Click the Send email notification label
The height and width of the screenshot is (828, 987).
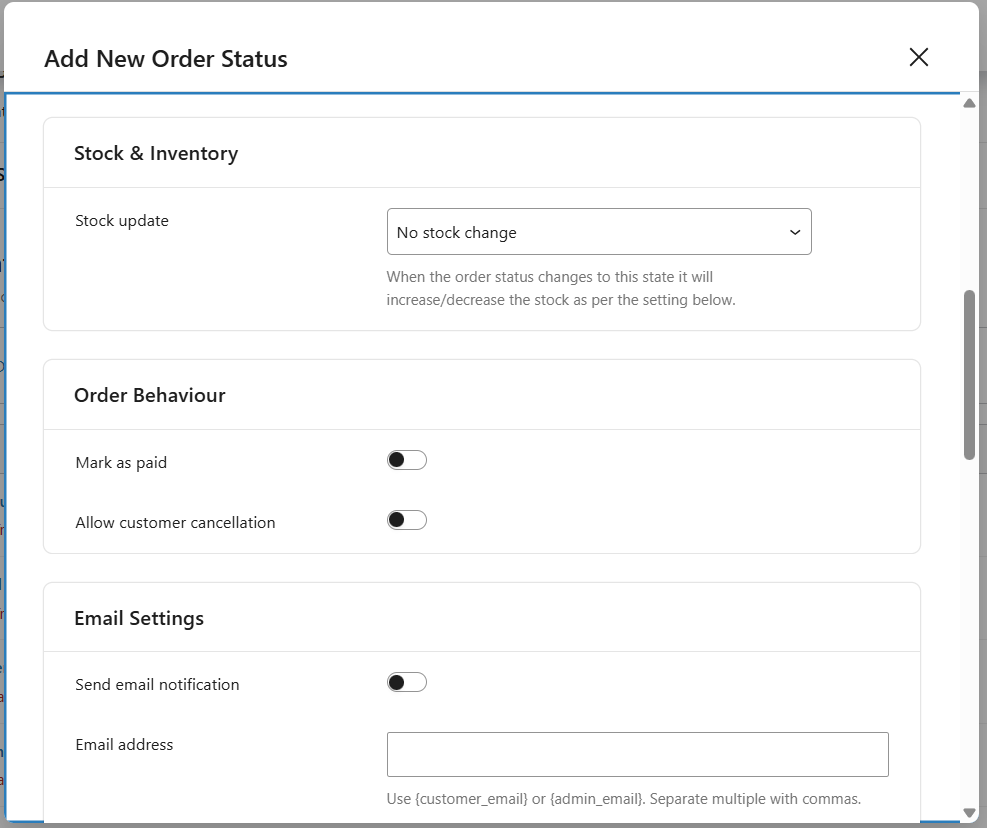157,685
